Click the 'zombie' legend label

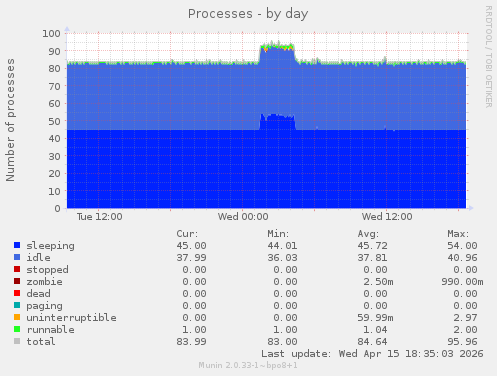pos(44,282)
